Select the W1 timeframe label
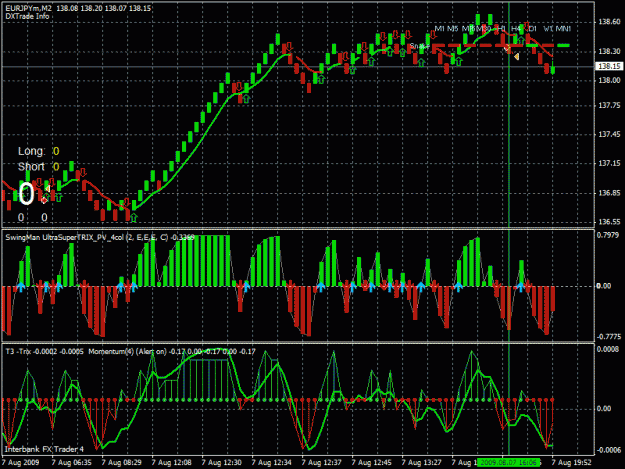The image size is (625, 469). coord(548,29)
